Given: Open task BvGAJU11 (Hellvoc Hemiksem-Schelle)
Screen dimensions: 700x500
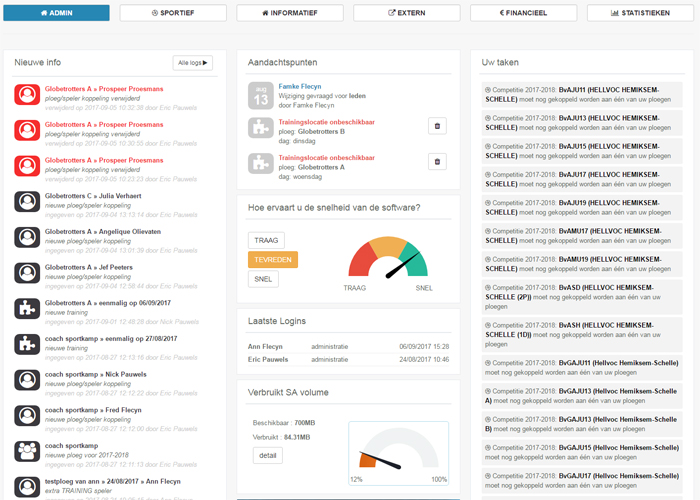Looking at the screenshot, I should tap(582, 368).
